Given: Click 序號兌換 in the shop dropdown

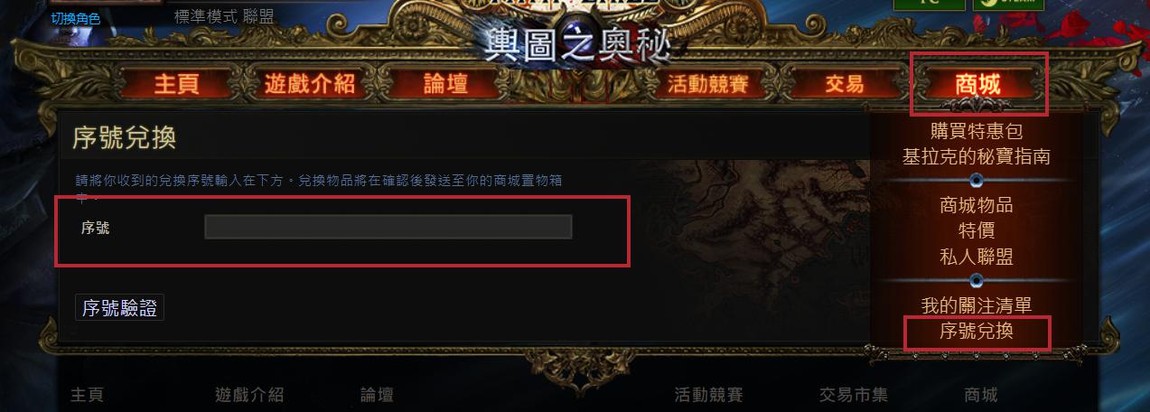Looking at the screenshot, I should (x=976, y=331).
